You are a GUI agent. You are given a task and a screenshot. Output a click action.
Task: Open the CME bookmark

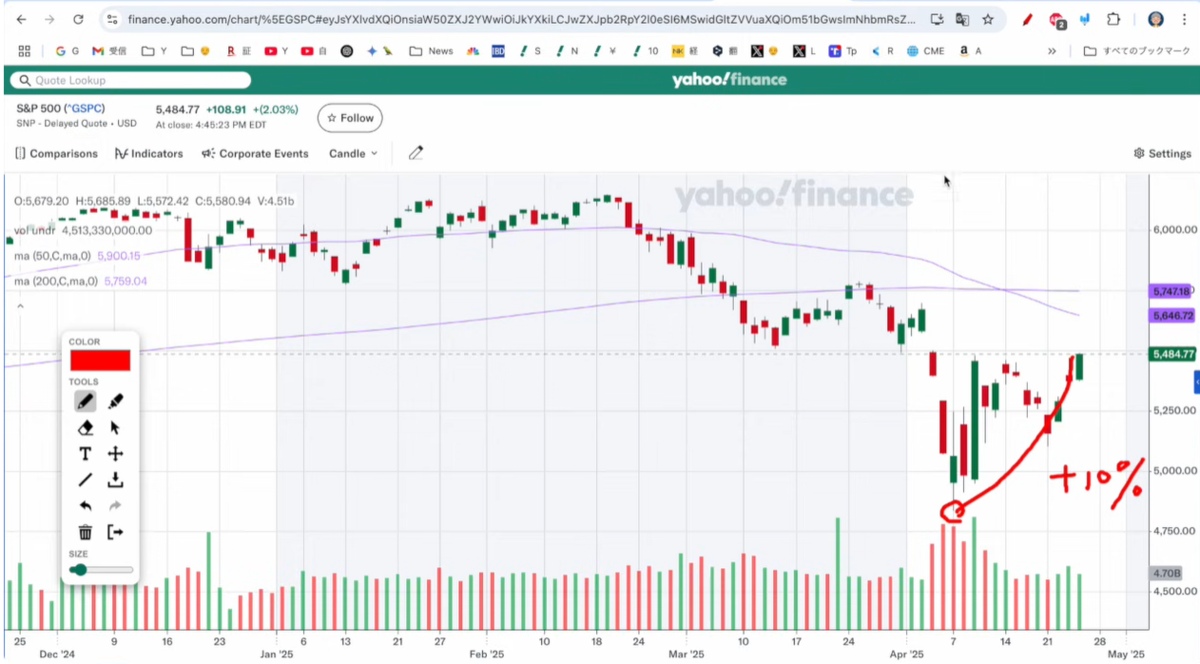coord(925,51)
